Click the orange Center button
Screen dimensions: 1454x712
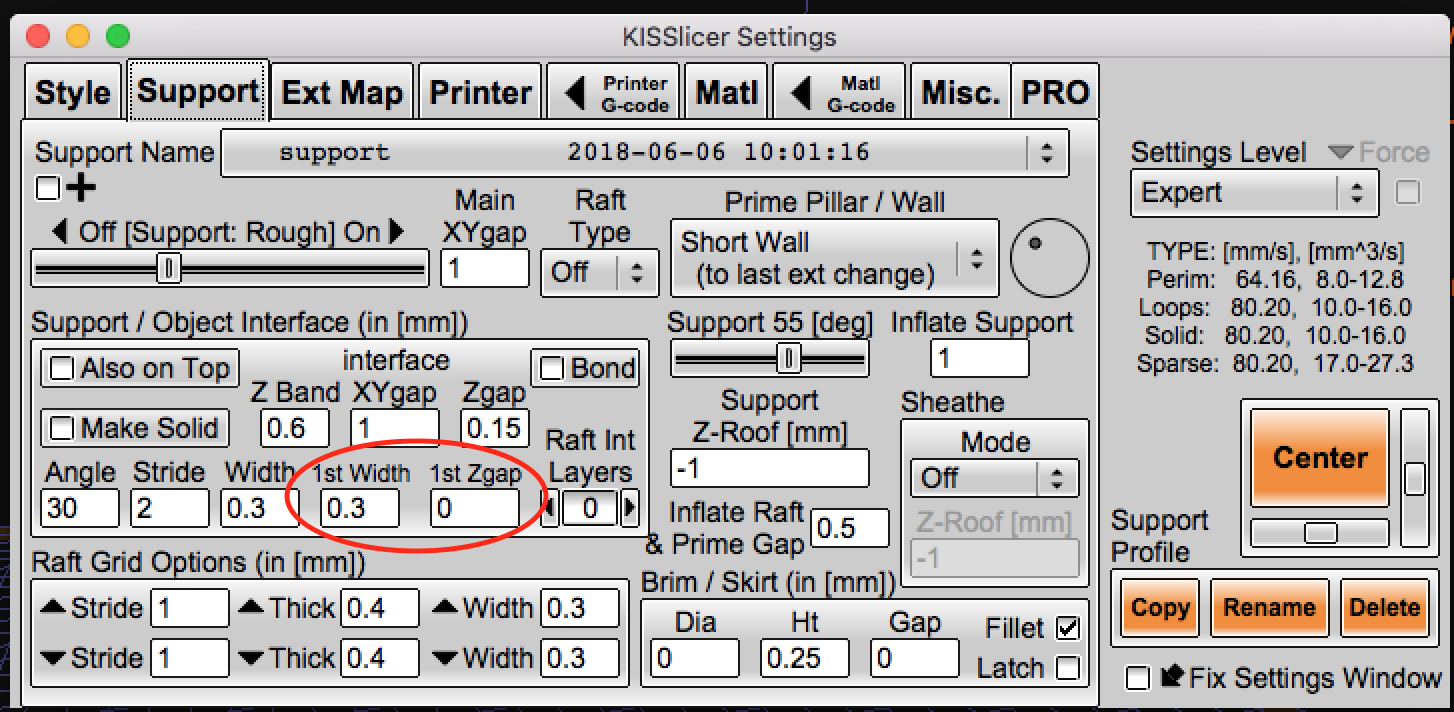1320,458
